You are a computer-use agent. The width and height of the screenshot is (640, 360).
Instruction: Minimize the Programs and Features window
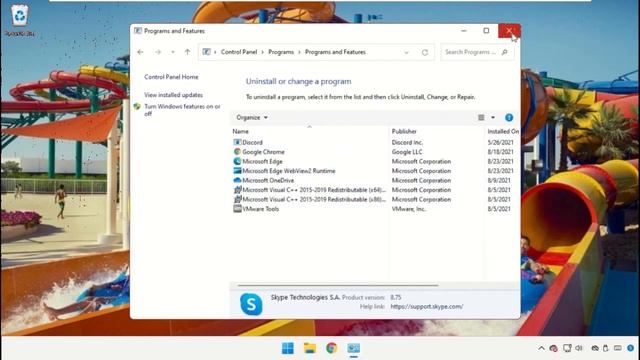click(x=464, y=31)
